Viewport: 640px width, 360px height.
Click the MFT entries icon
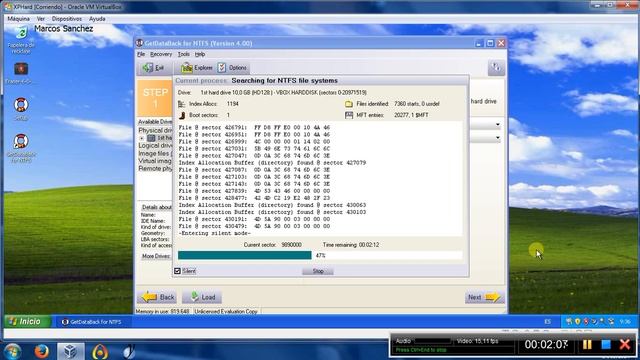tap(349, 115)
